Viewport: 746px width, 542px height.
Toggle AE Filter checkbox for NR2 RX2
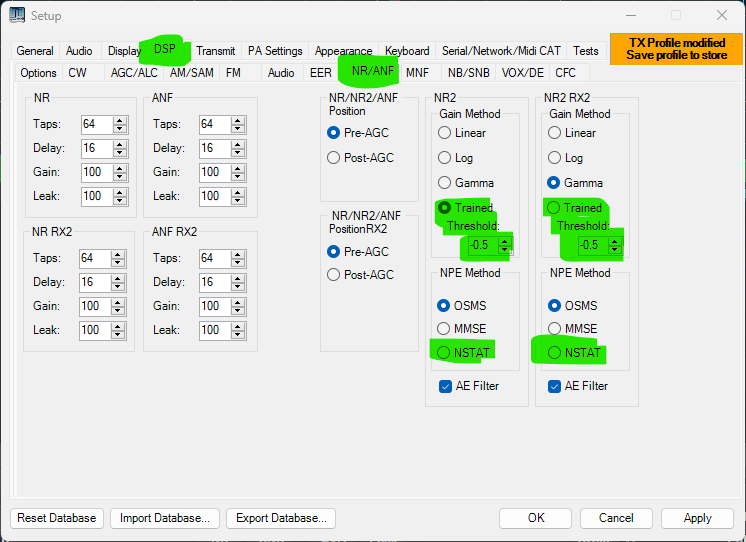555,386
